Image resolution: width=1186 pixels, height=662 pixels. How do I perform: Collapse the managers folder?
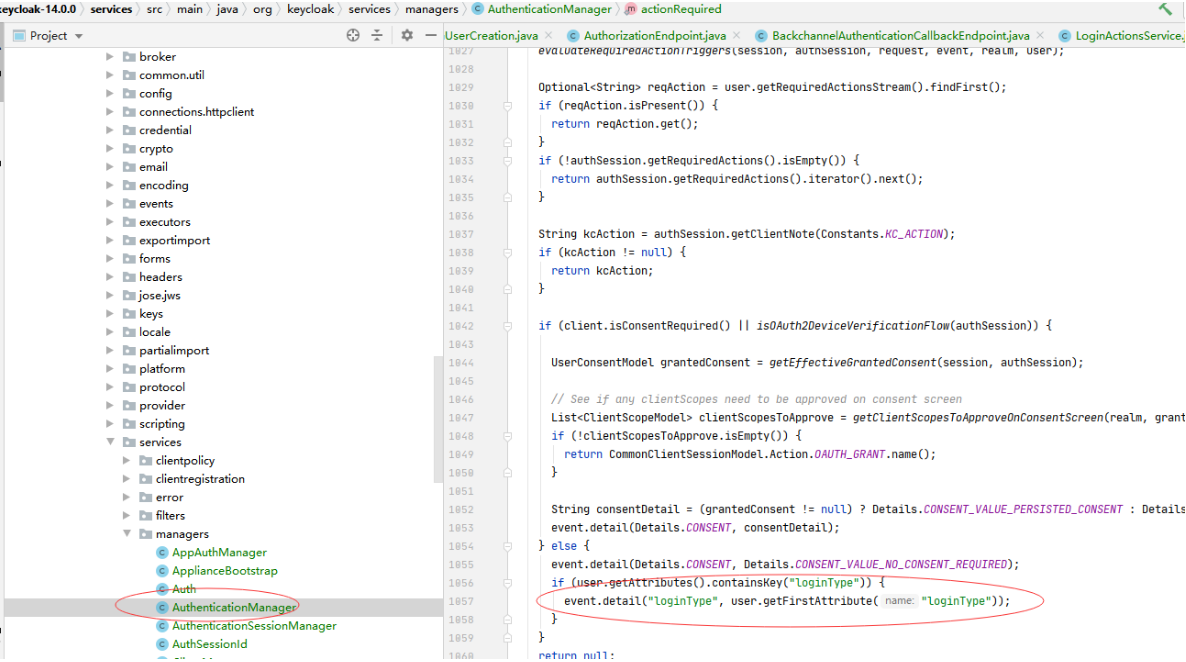point(126,533)
